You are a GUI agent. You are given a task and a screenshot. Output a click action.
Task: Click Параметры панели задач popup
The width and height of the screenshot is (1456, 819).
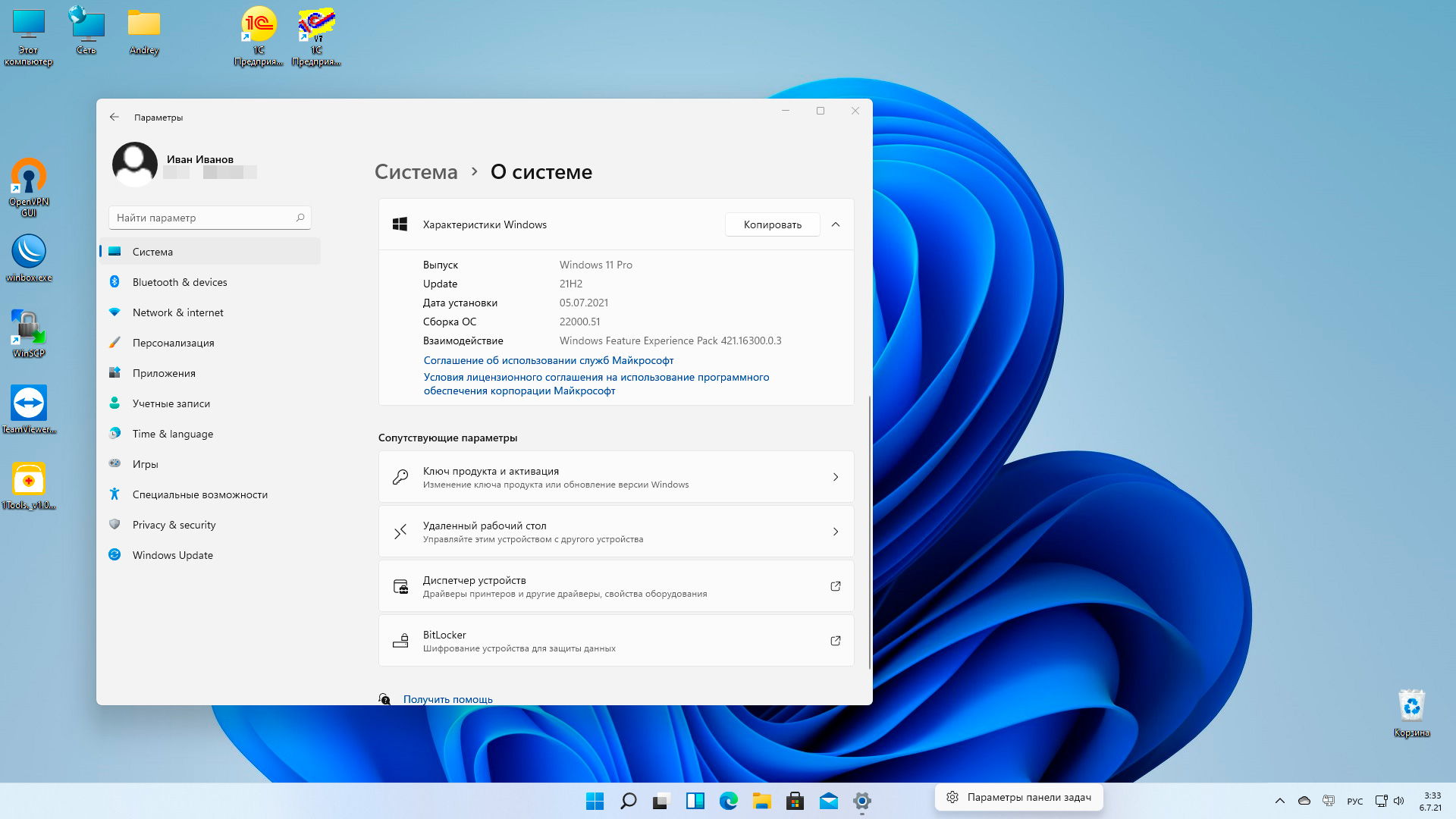tap(1018, 797)
